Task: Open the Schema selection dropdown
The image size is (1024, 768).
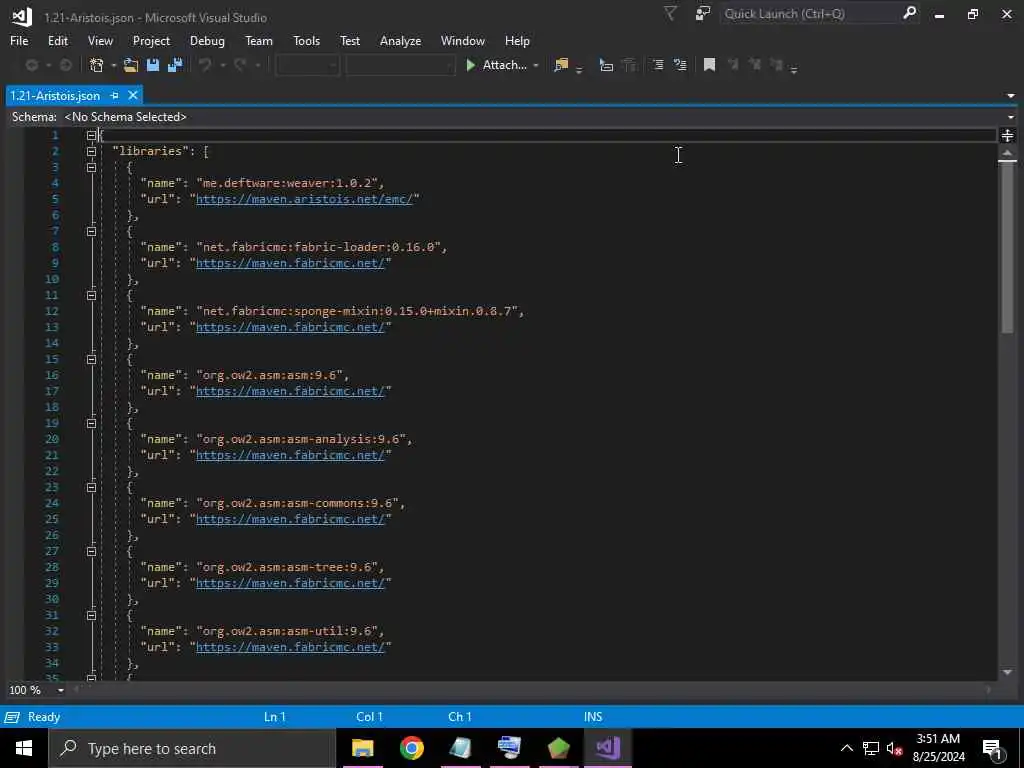Action: pos(1010,117)
